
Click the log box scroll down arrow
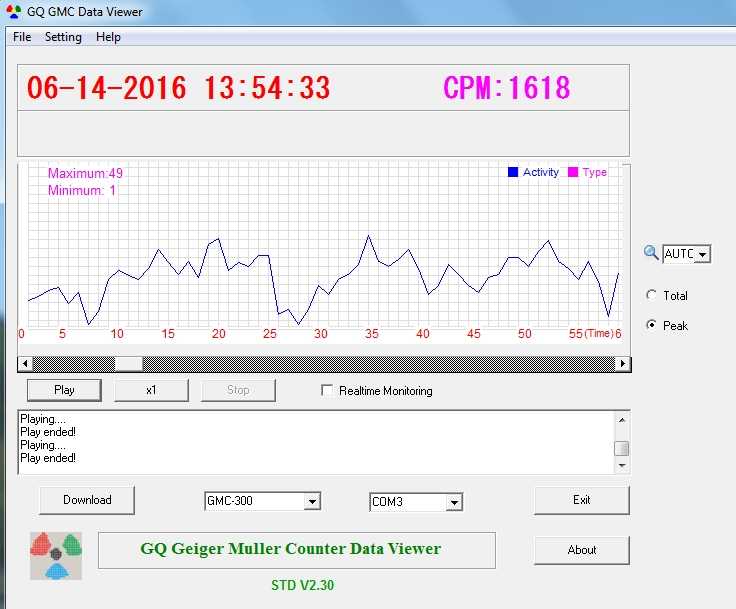[x=622, y=465]
